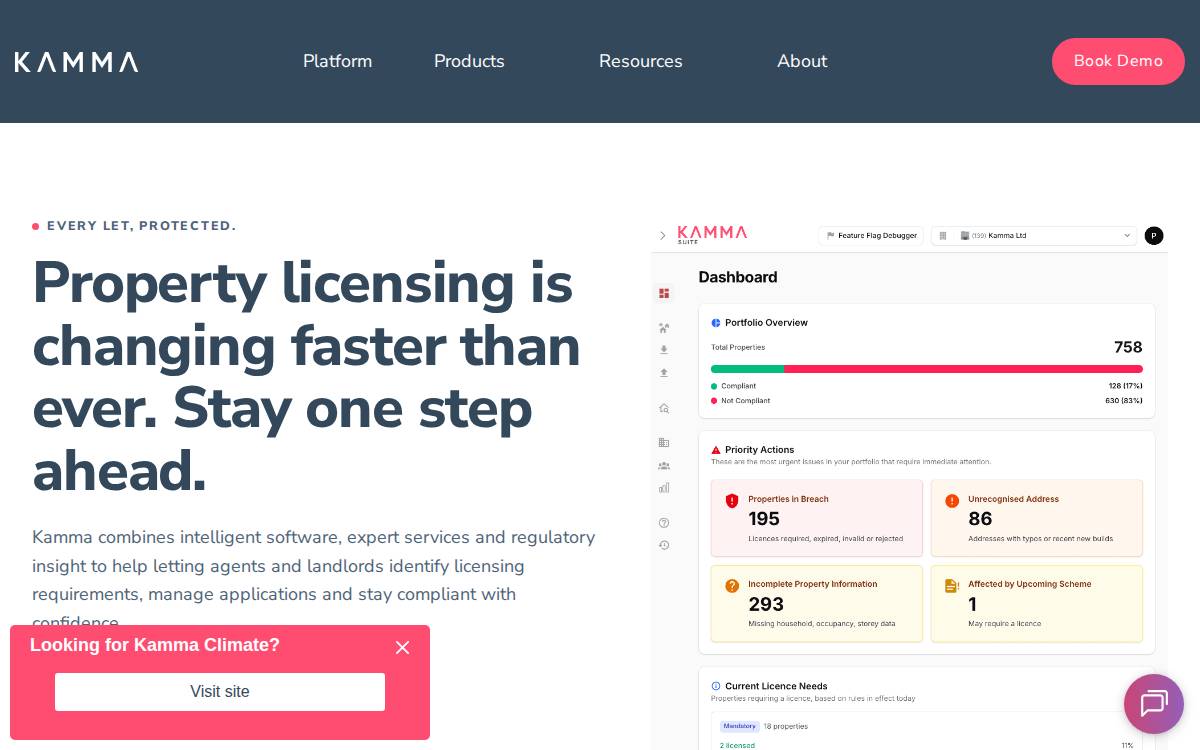The image size is (1200, 750).
Task: Click the Visit site button
Action: coord(220,692)
